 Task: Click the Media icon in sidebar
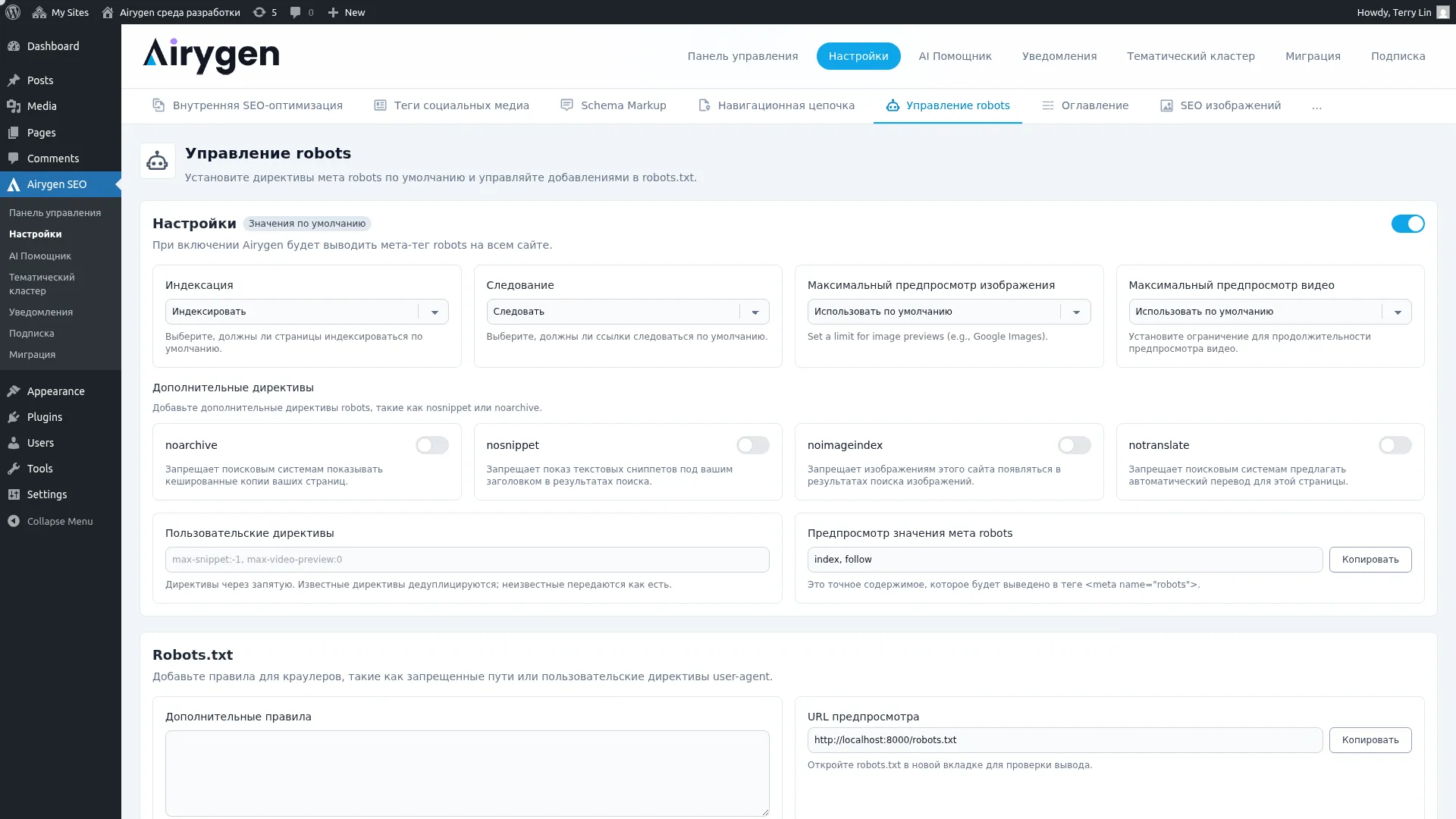click(14, 106)
